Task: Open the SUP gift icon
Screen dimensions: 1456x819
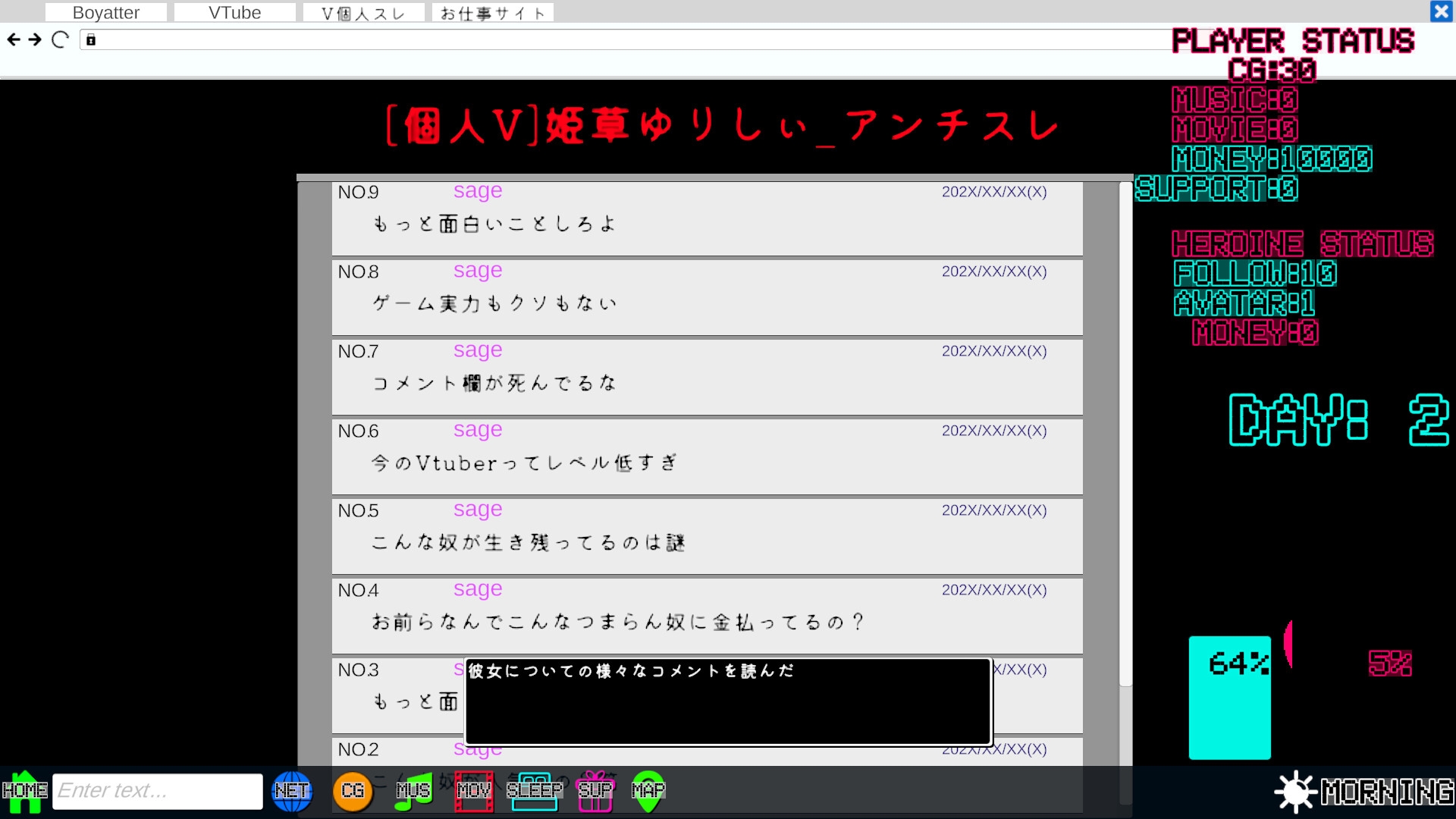Action: (595, 791)
